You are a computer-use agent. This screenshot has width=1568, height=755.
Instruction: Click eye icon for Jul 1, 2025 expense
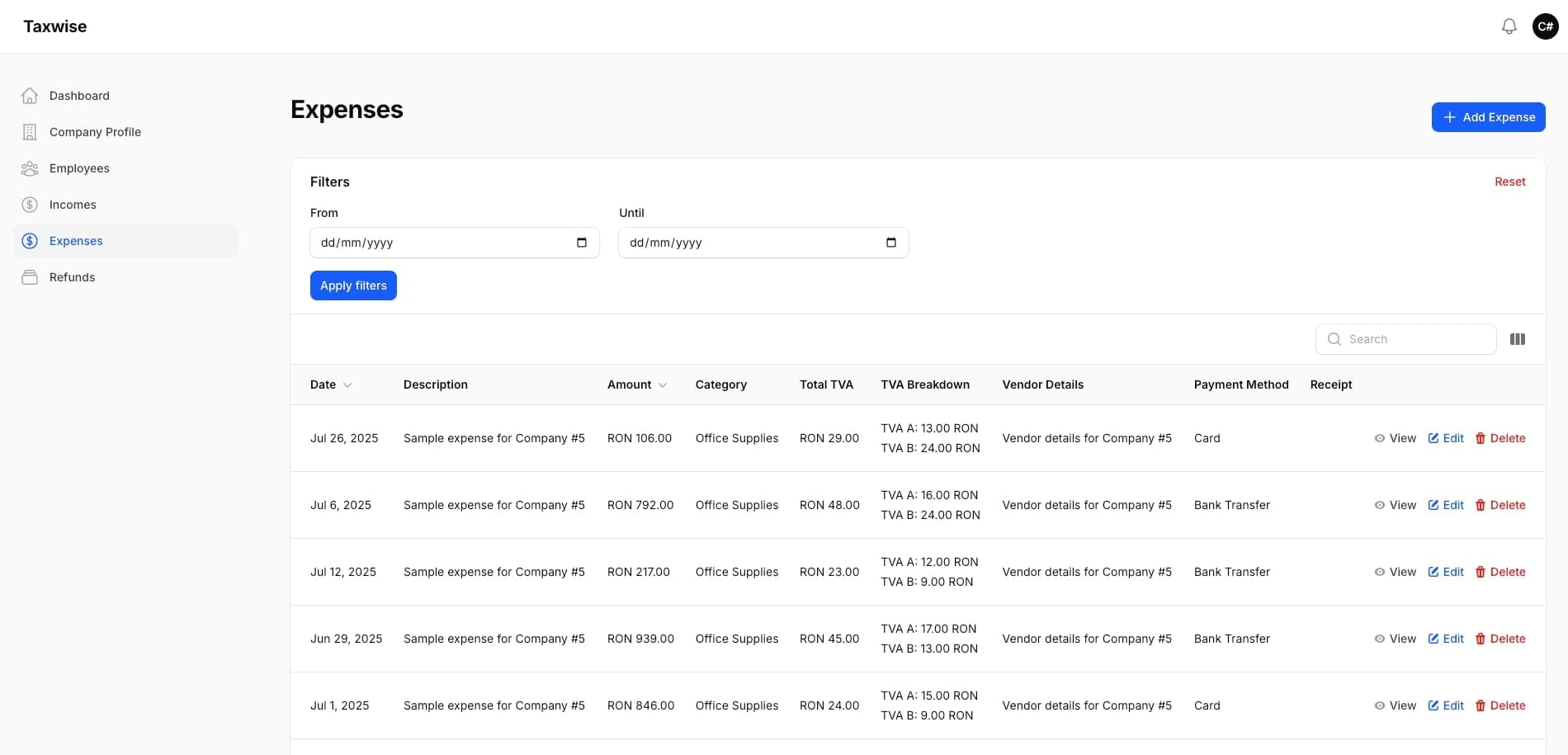pyautogui.click(x=1379, y=705)
